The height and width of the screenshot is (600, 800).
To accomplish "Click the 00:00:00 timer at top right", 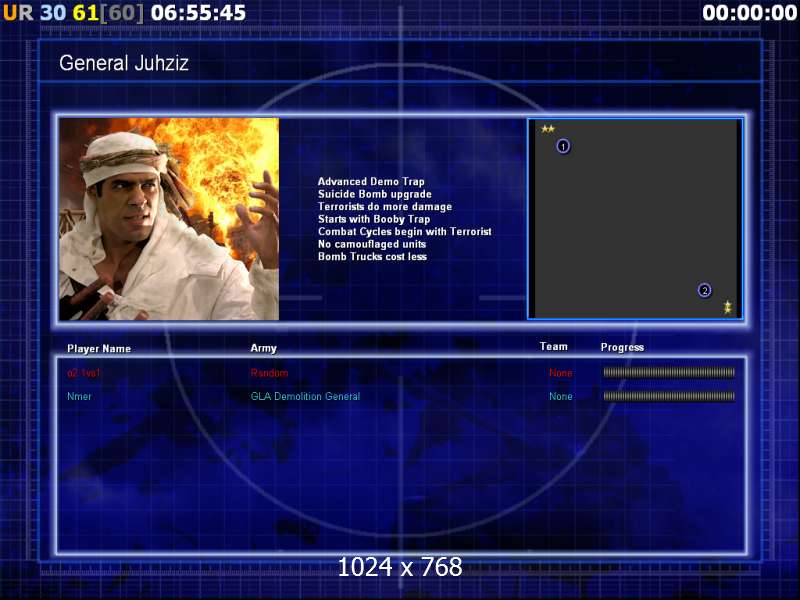I will coord(749,13).
